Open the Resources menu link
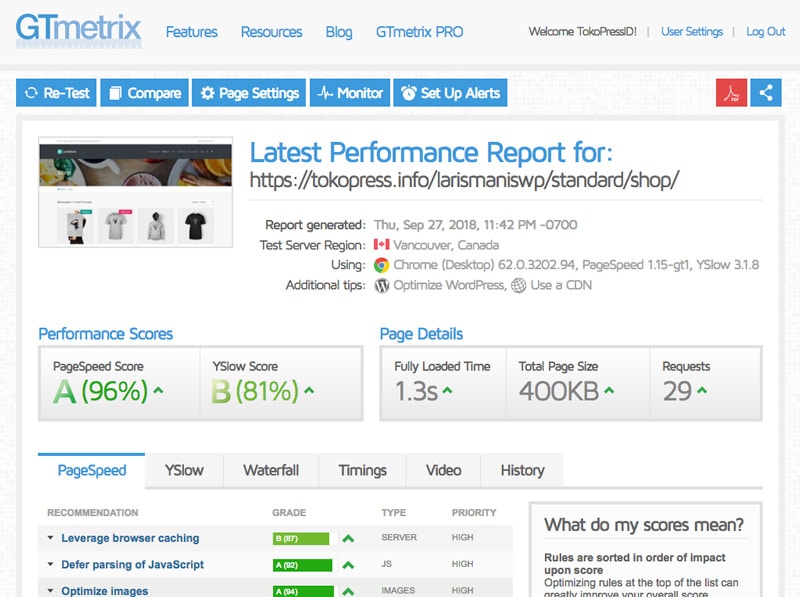 click(x=271, y=32)
